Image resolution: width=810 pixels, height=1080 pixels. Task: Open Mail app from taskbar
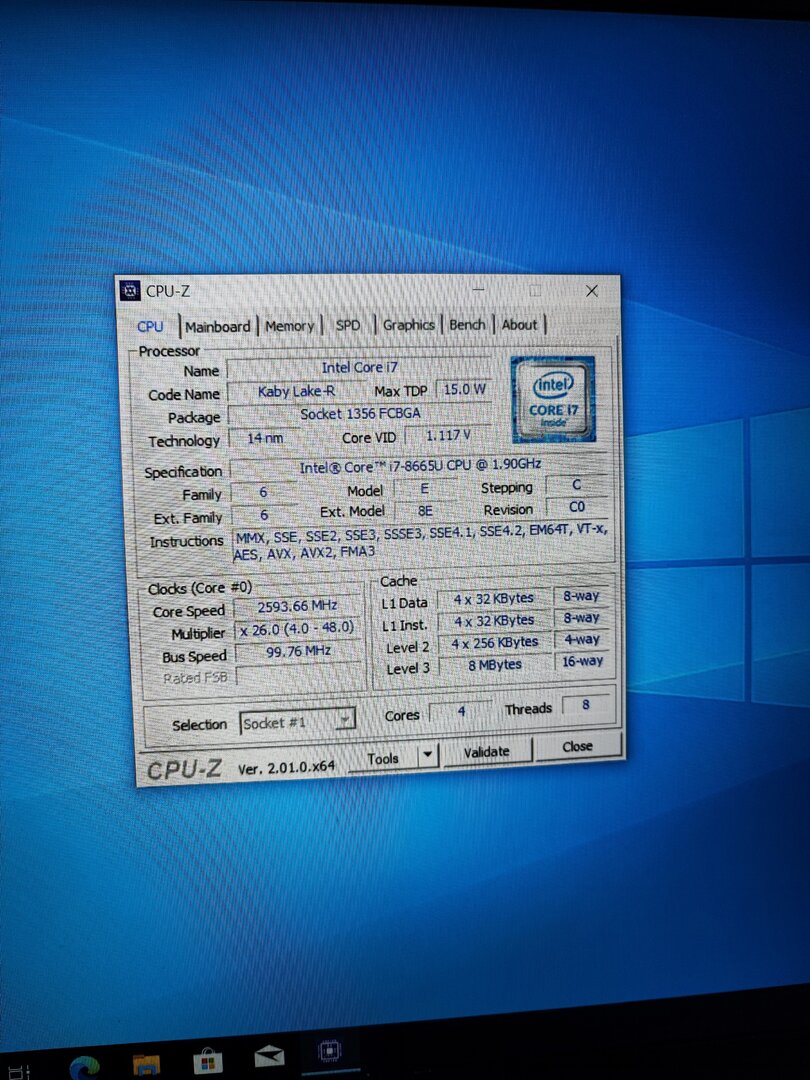[269, 1056]
